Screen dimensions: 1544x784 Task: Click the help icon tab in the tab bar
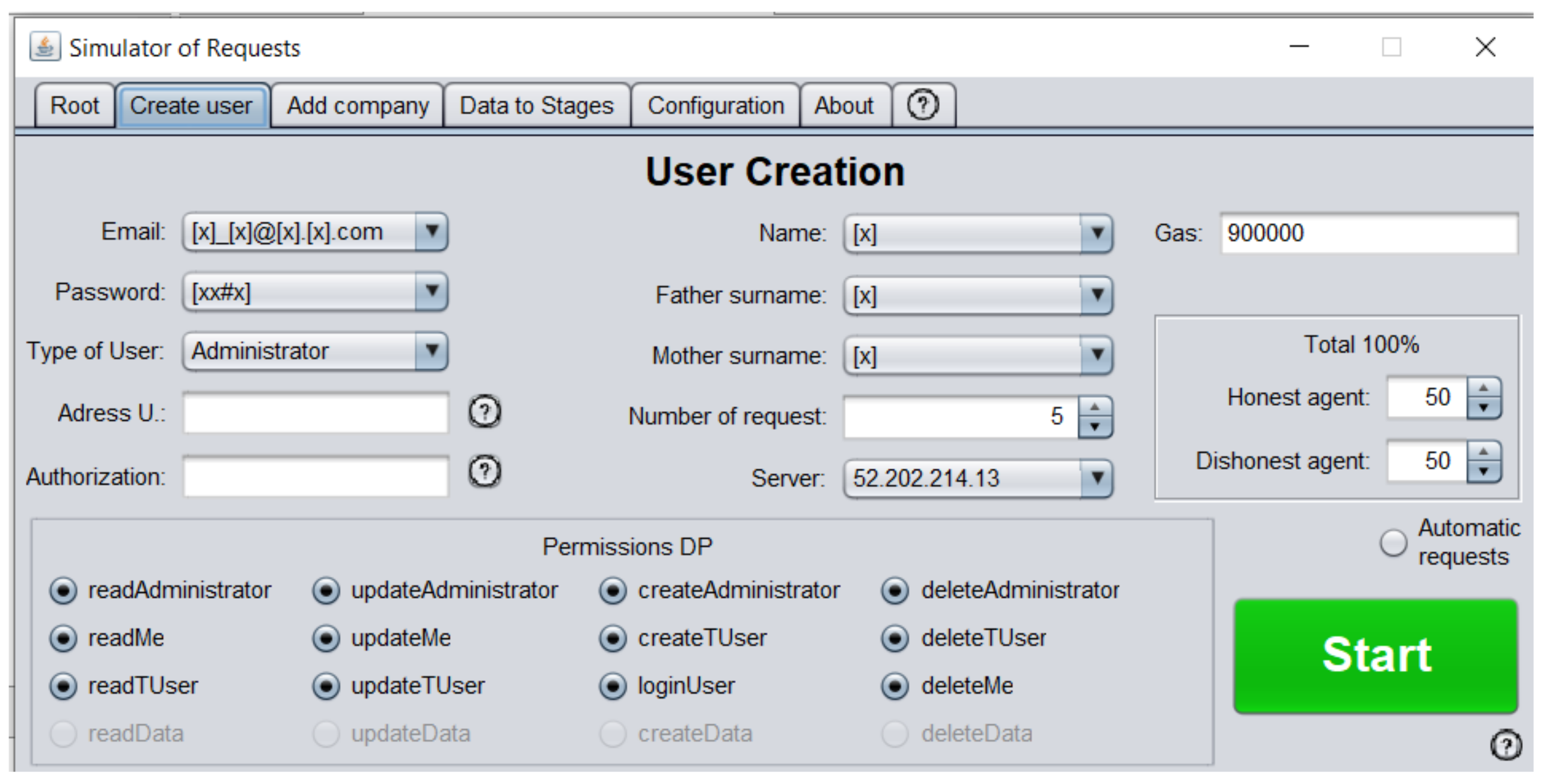pyautogui.click(x=922, y=105)
